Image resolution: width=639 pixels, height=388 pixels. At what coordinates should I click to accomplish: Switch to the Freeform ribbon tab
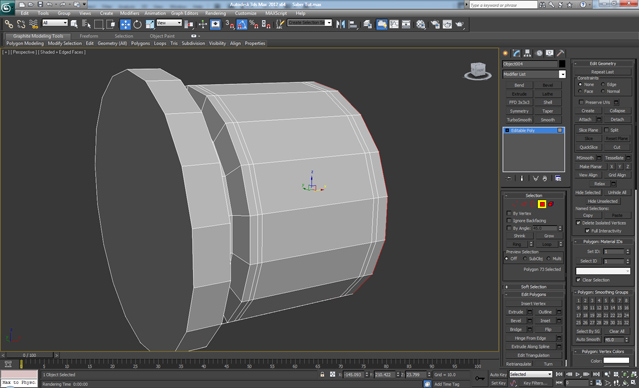point(89,36)
